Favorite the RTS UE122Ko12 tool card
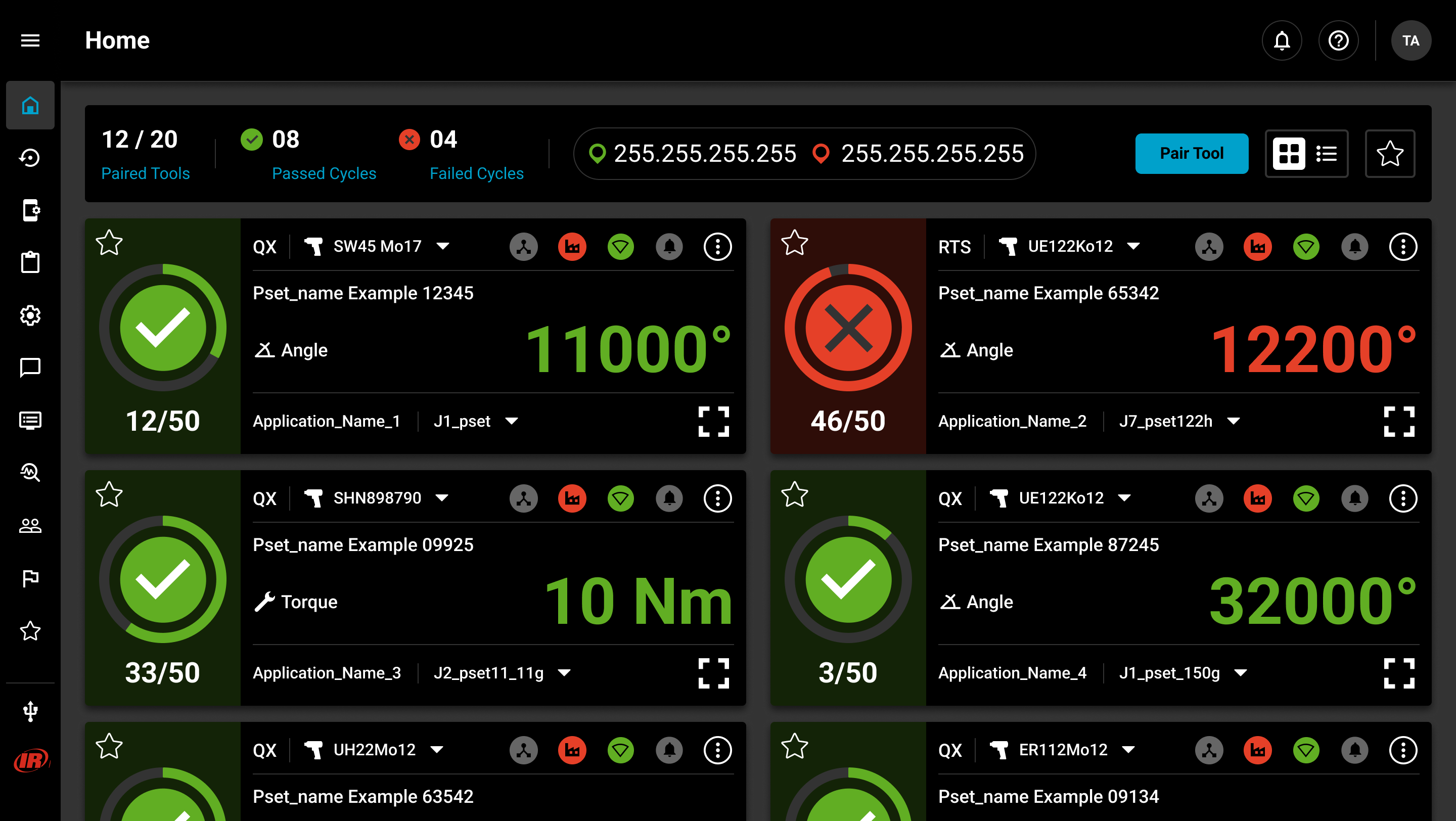The width and height of the screenshot is (1456, 821). pos(795,243)
